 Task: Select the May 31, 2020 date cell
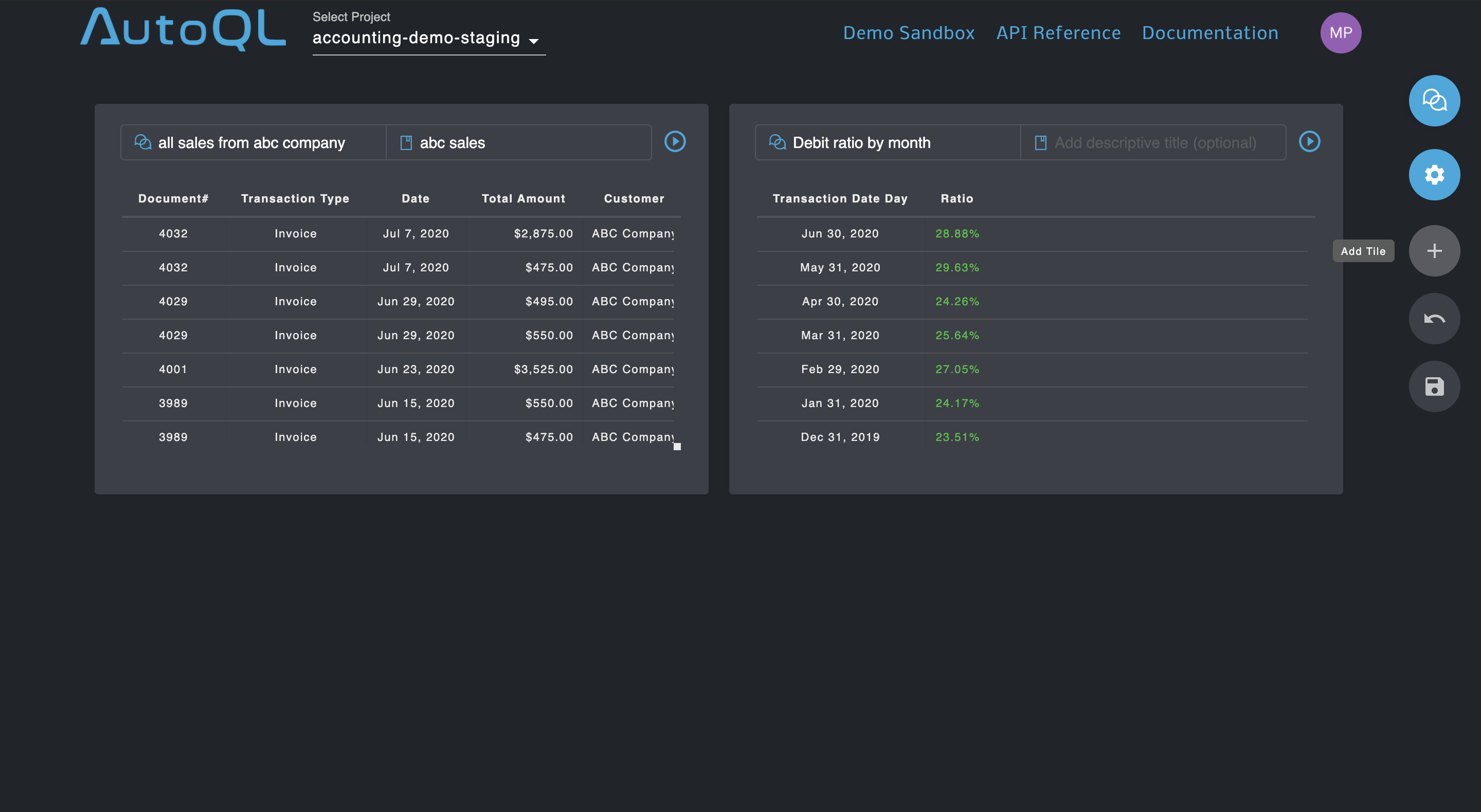click(840, 267)
